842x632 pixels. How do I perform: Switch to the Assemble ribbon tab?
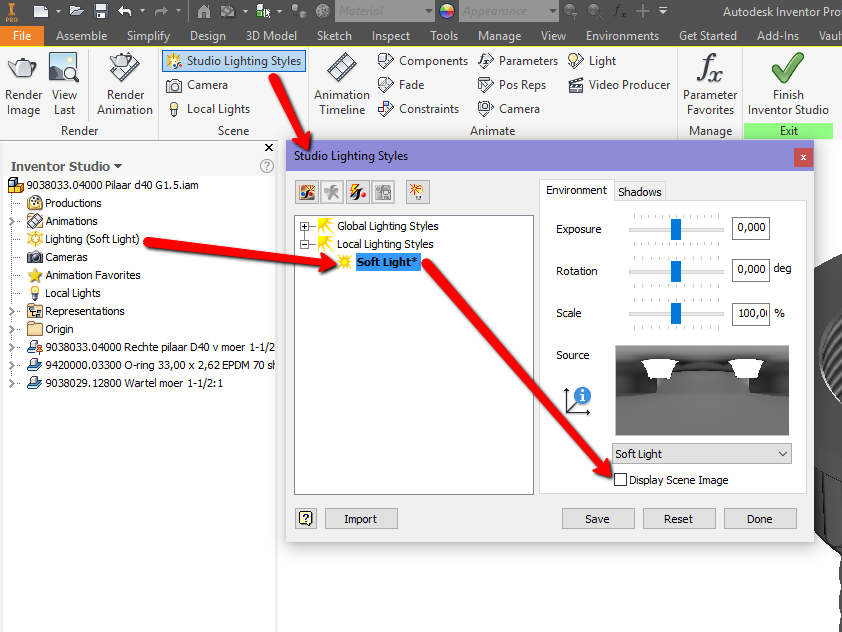pos(82,35)
